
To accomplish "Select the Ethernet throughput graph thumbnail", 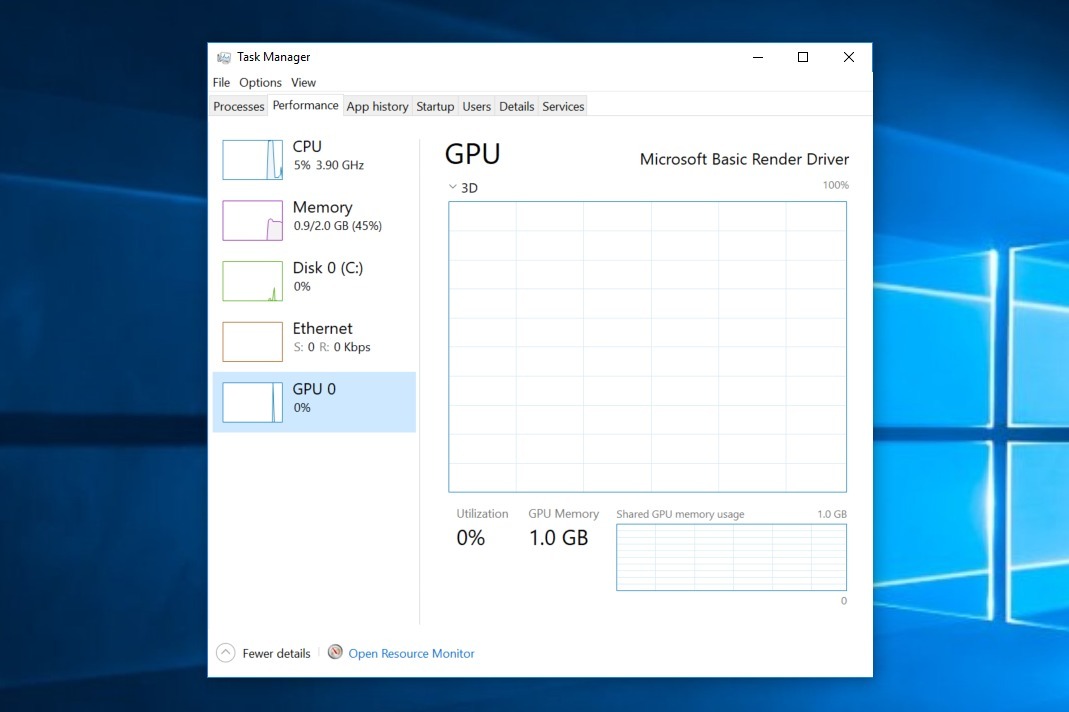I will 252,342.
